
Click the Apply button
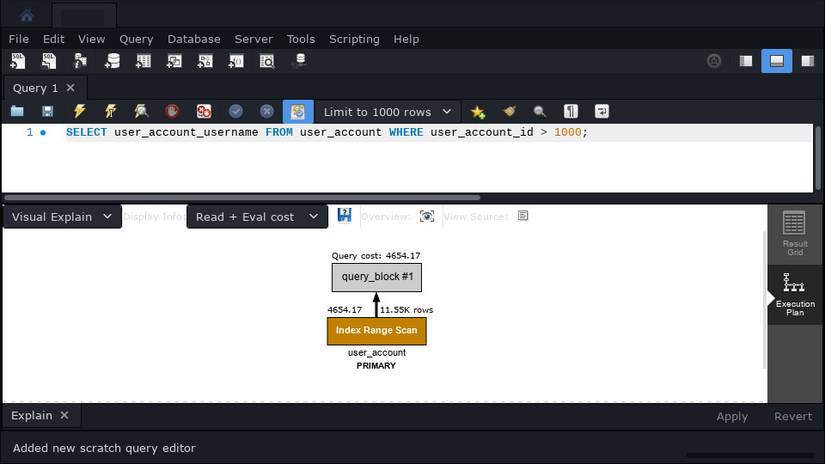732,416
